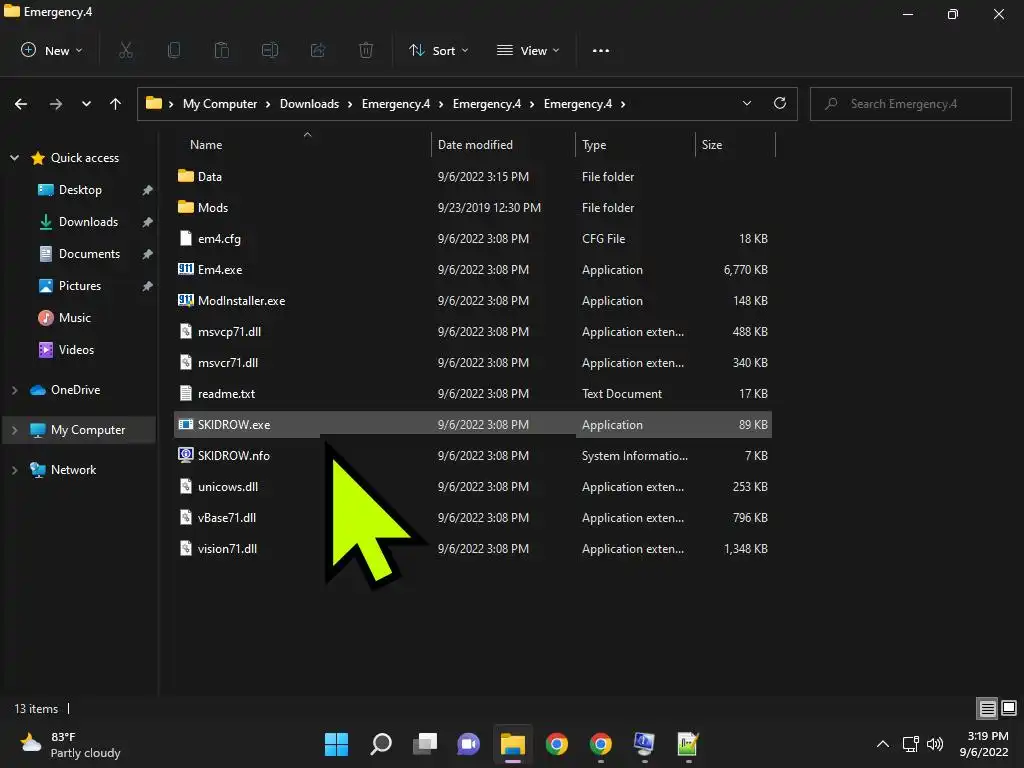Click the Copy icon in toolbar
Screen dimensions: 1024x768
click(x=174, y=50)
